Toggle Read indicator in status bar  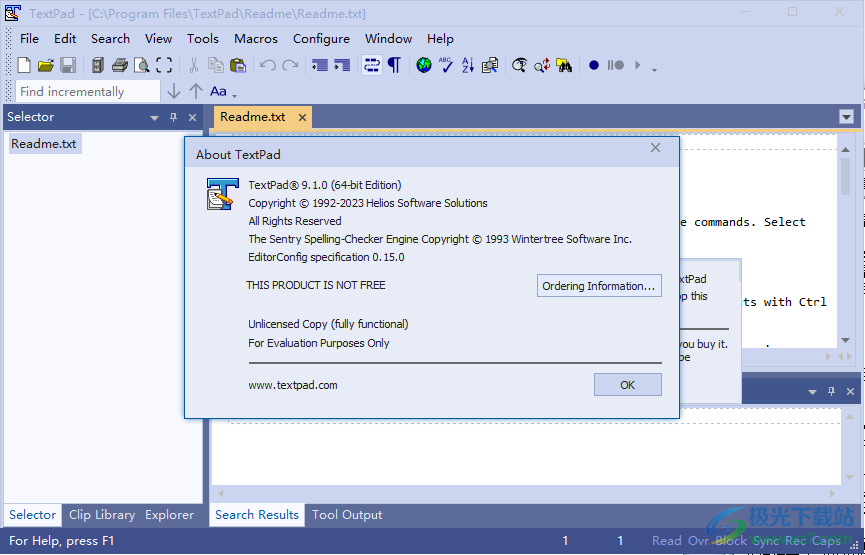coord(666,541)
